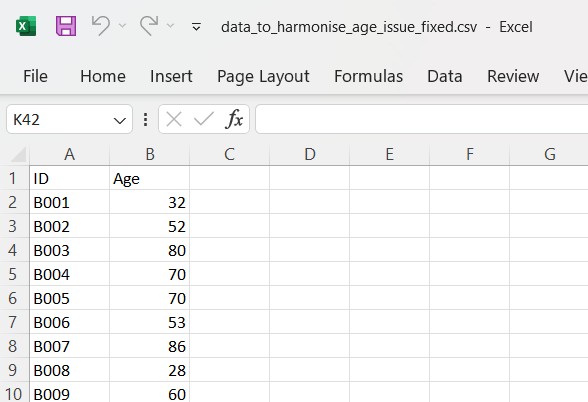Image resolution: width=588 pixels, height=402 pixels.
Task: Click inside the formula bar input
Action: click(422, 119)
